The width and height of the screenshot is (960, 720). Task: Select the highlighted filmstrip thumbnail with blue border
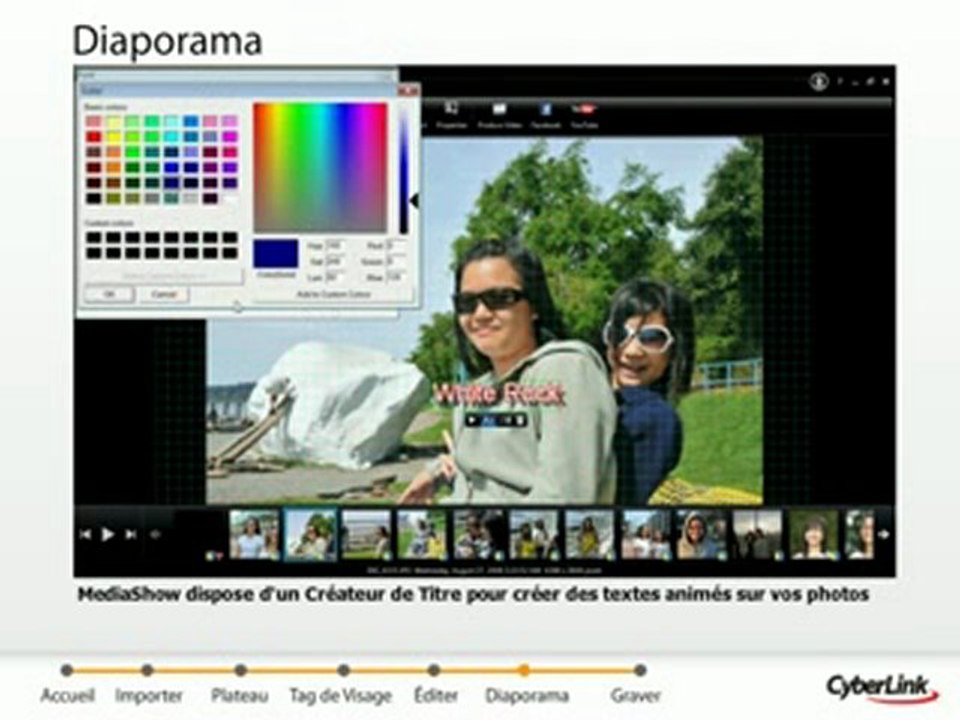[x=310, y=534]
